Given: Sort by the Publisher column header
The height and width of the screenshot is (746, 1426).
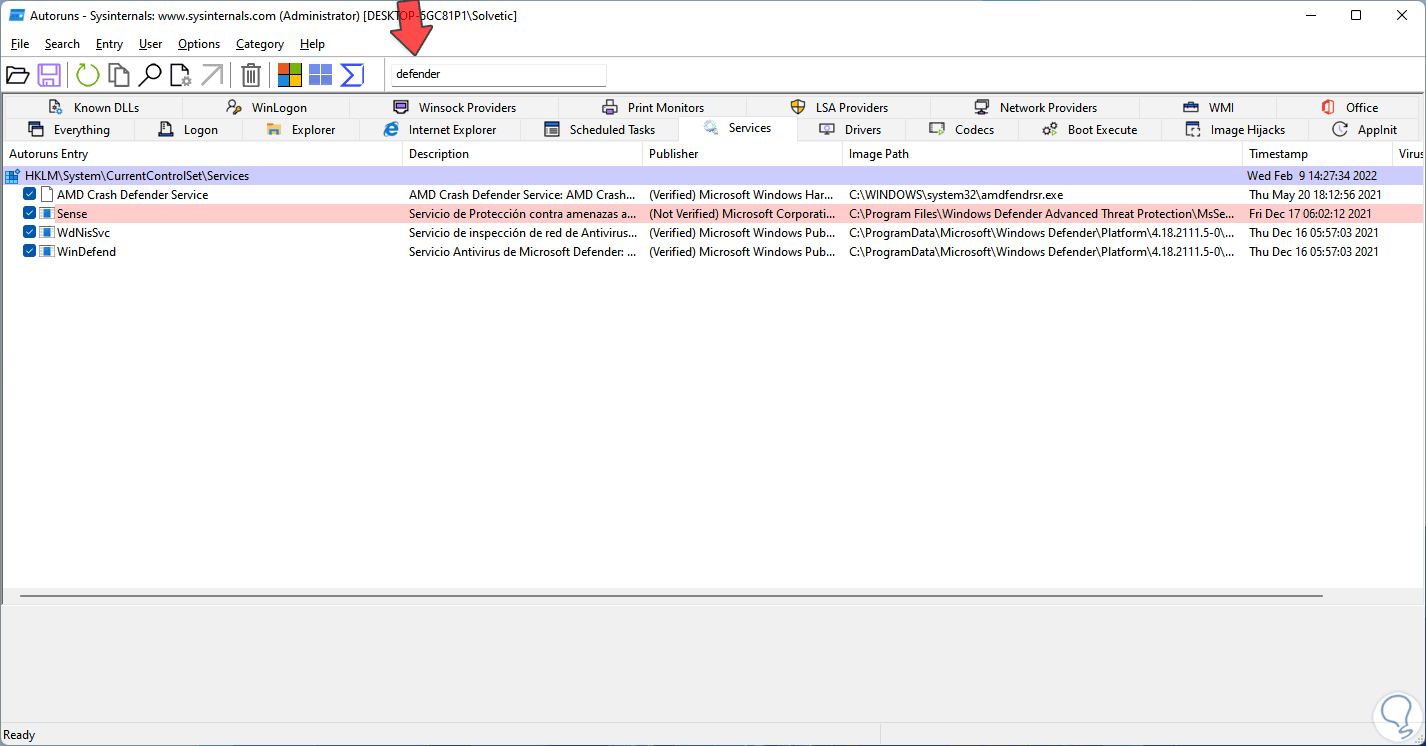Looking at the screenshot, I should point(743,154).
